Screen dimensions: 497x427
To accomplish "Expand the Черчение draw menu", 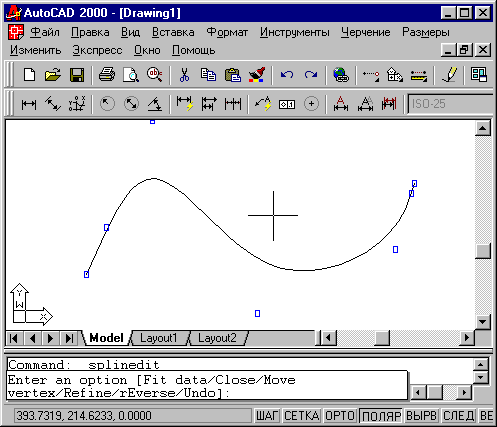I will [365, 32].
